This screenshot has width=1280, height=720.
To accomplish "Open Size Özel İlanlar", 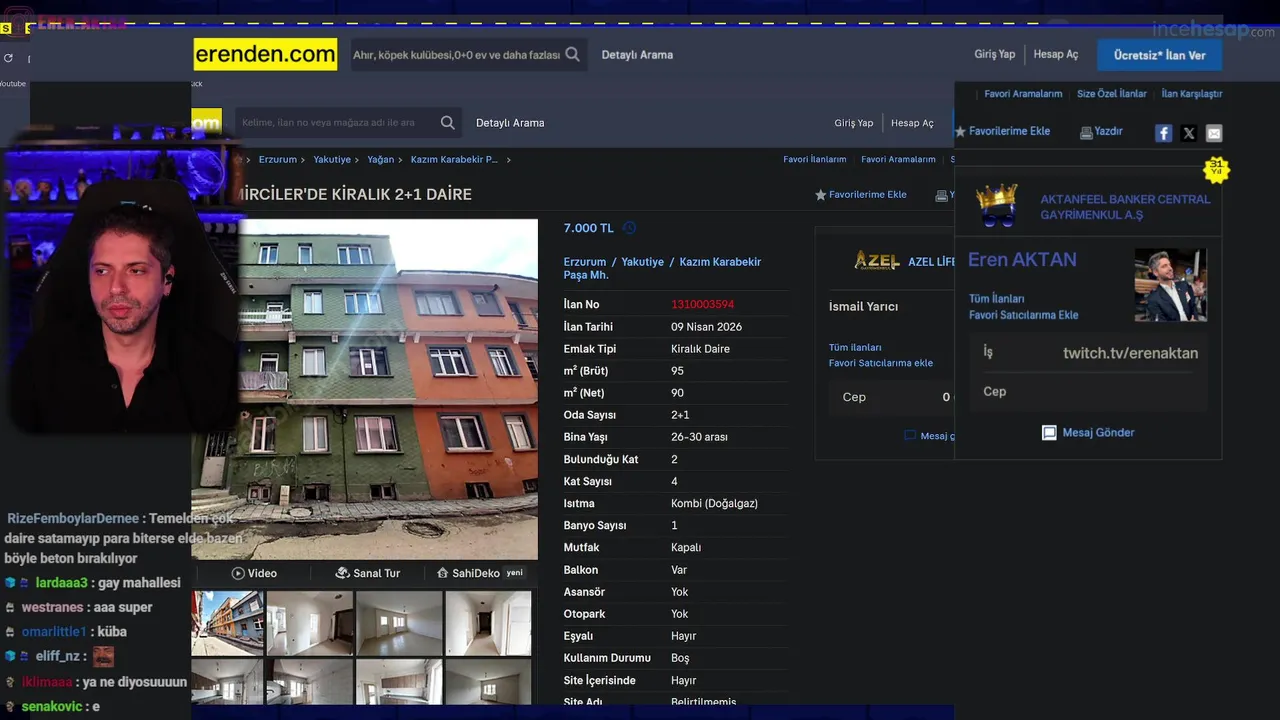I will [x=1112, y=94].
